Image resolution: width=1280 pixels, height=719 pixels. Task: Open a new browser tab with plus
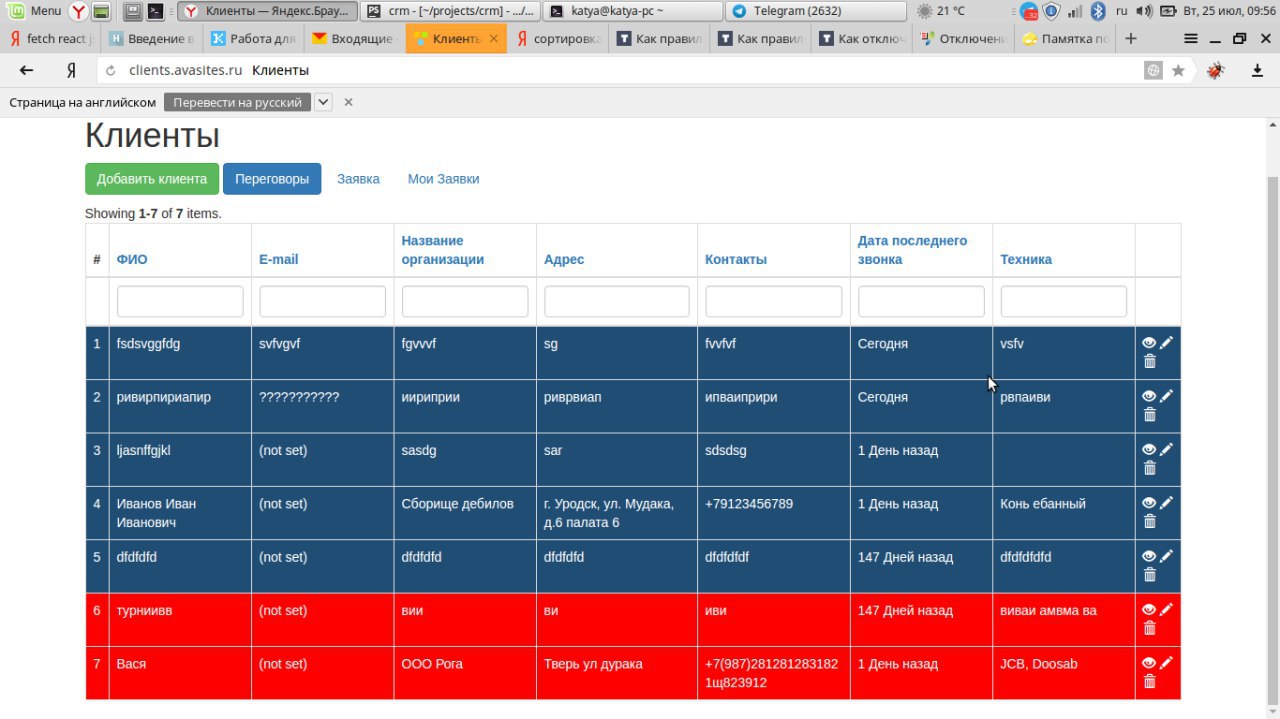point(1131,39)
